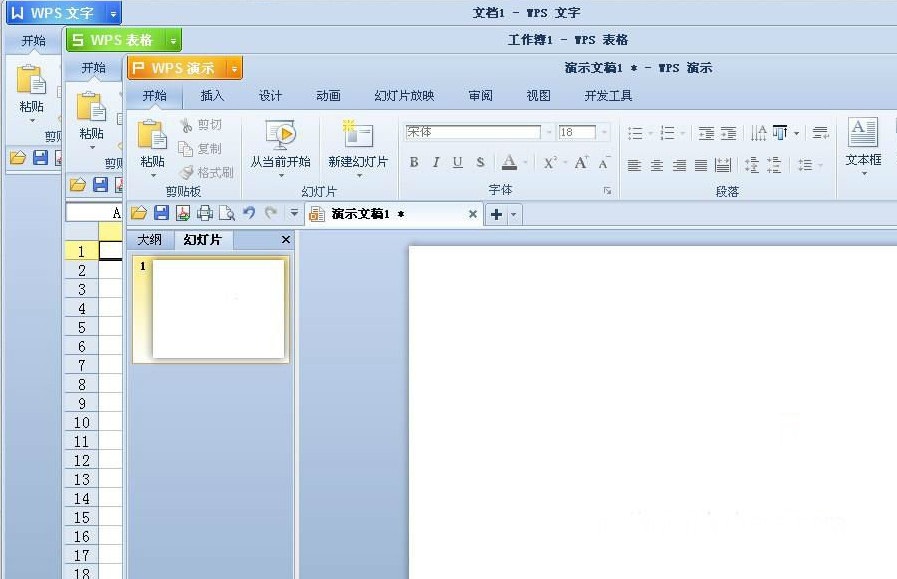The image size is (897, 579).
Task: Toggle distributed alignment
Action: 723,165
